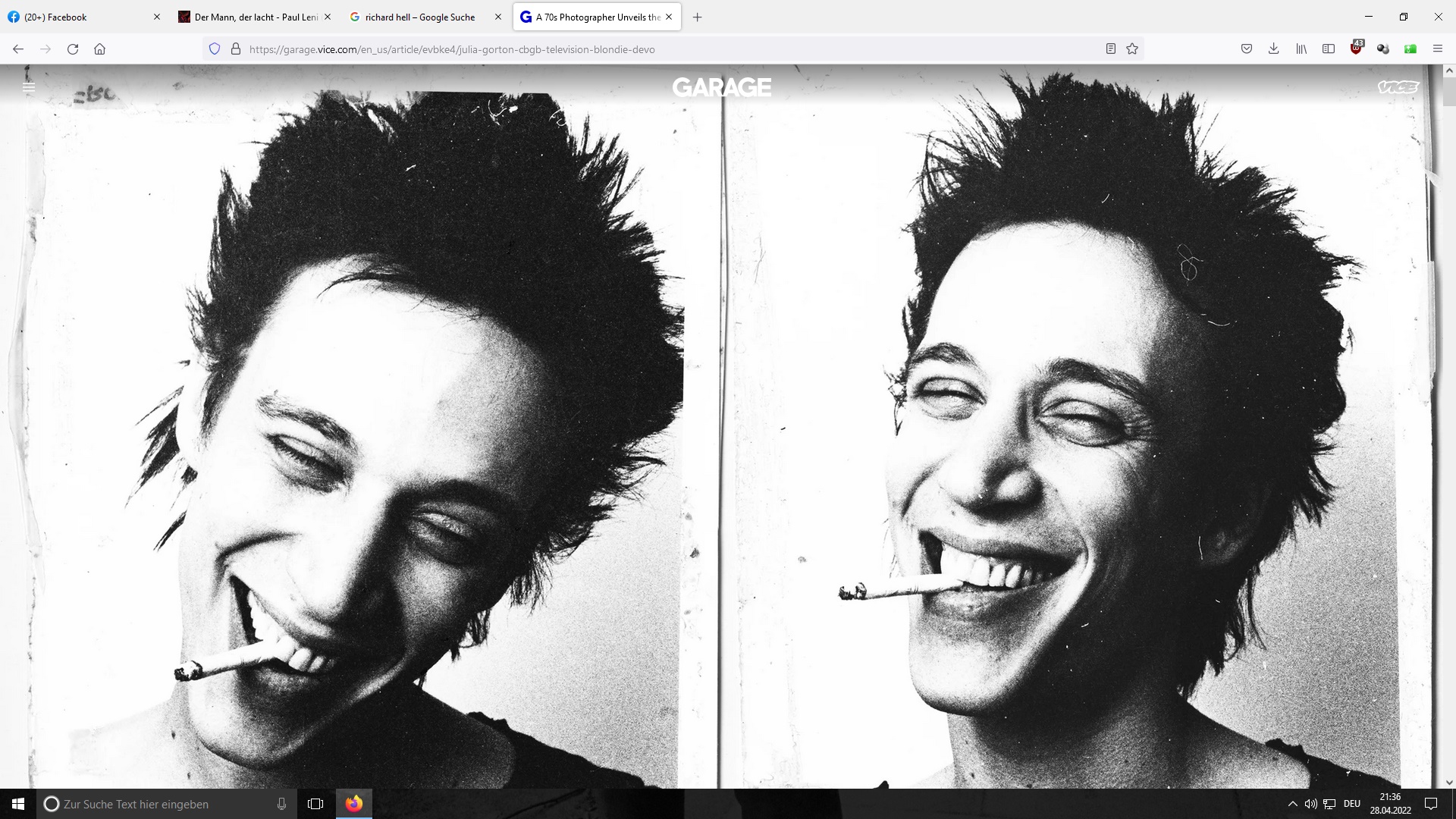1456x819 pixels.
Task: Click the adblocker extension with badge 43
Action: tap(1356, 49)
